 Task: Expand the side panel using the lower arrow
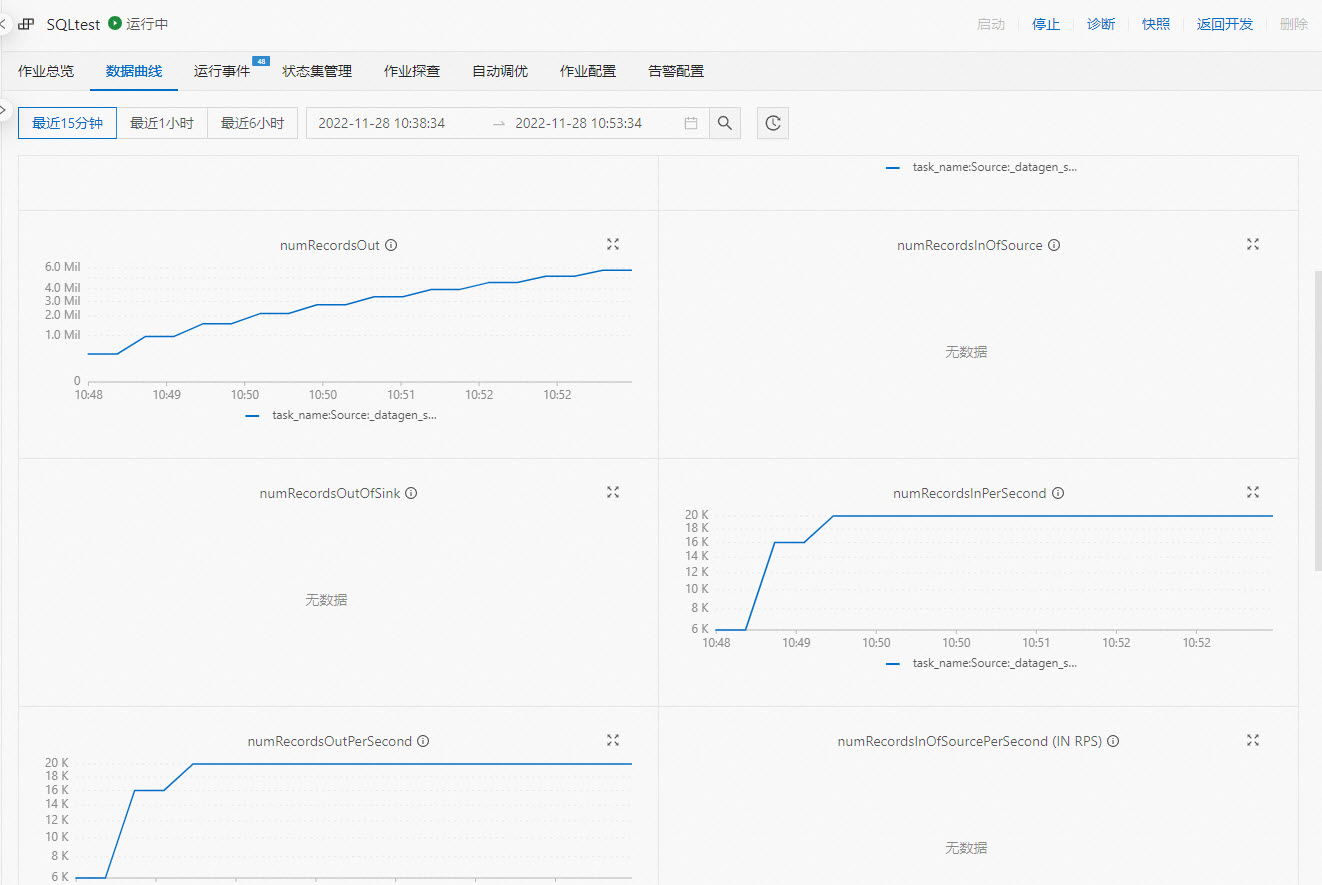pyautogui.click(x=3, y=108)
